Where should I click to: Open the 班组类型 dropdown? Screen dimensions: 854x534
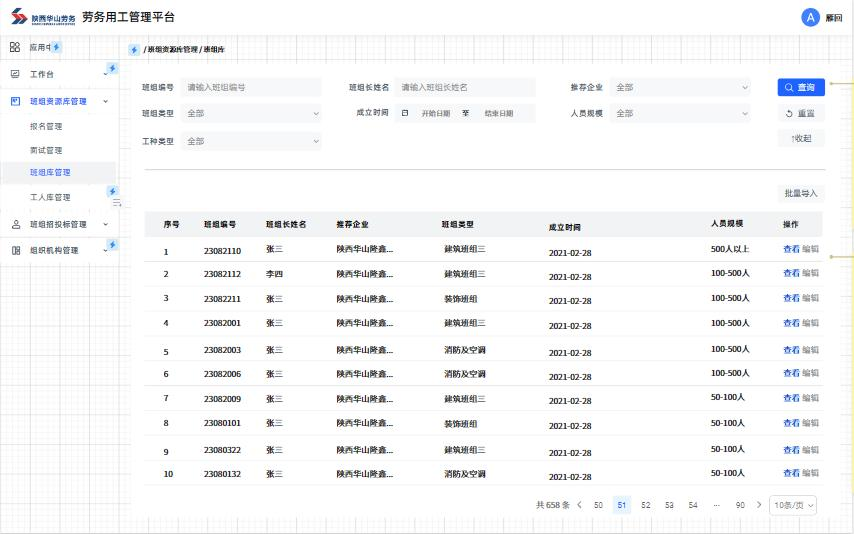coord(252,114)
